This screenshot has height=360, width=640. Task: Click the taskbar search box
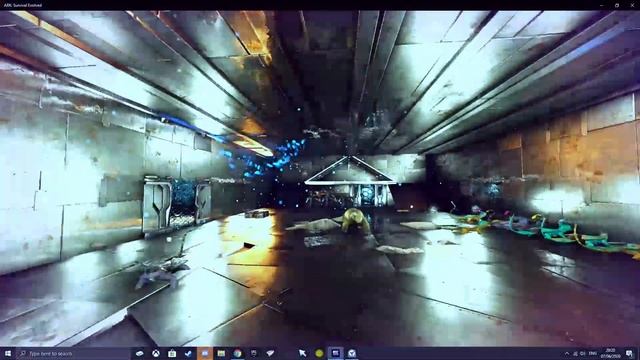tap(73, 353)
